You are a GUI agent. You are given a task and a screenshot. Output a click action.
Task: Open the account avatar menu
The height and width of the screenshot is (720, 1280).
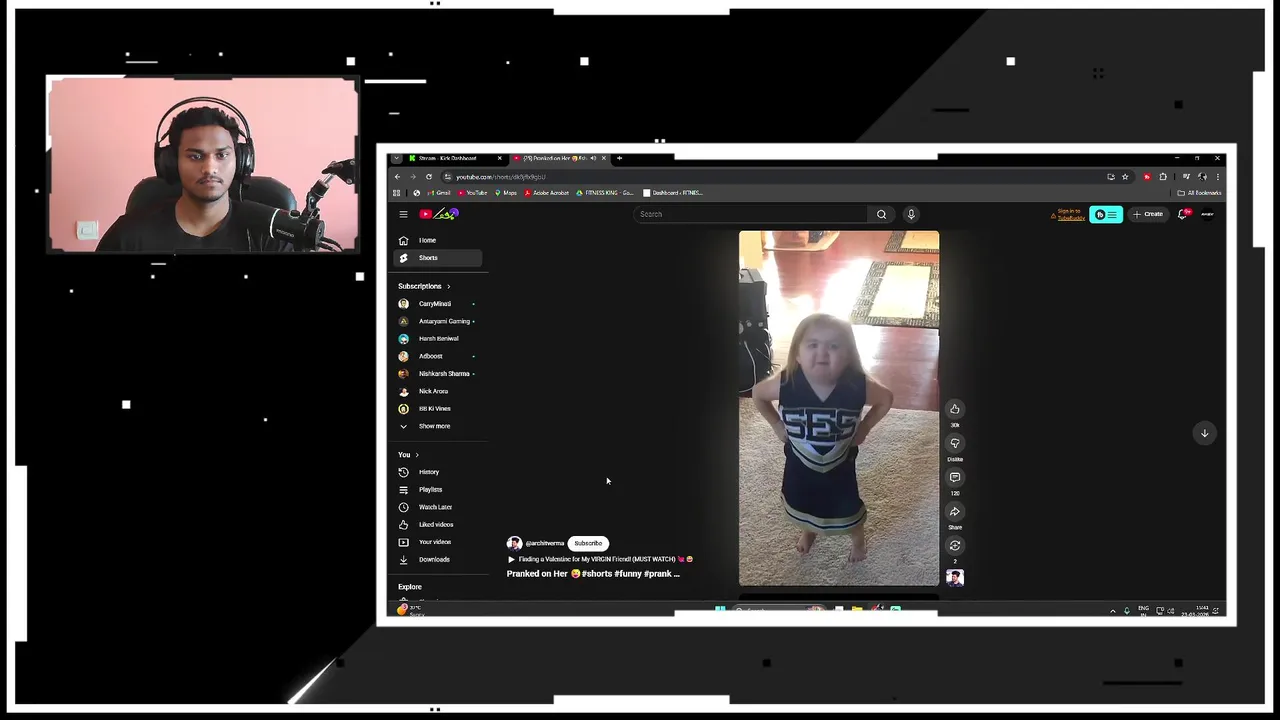pyautogui.click(x=1207, y=214)
